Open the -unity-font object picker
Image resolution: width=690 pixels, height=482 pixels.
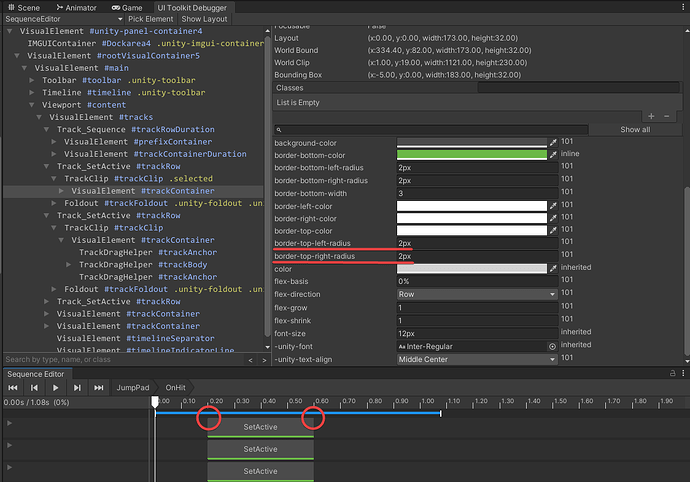click(x=552, y=346)
